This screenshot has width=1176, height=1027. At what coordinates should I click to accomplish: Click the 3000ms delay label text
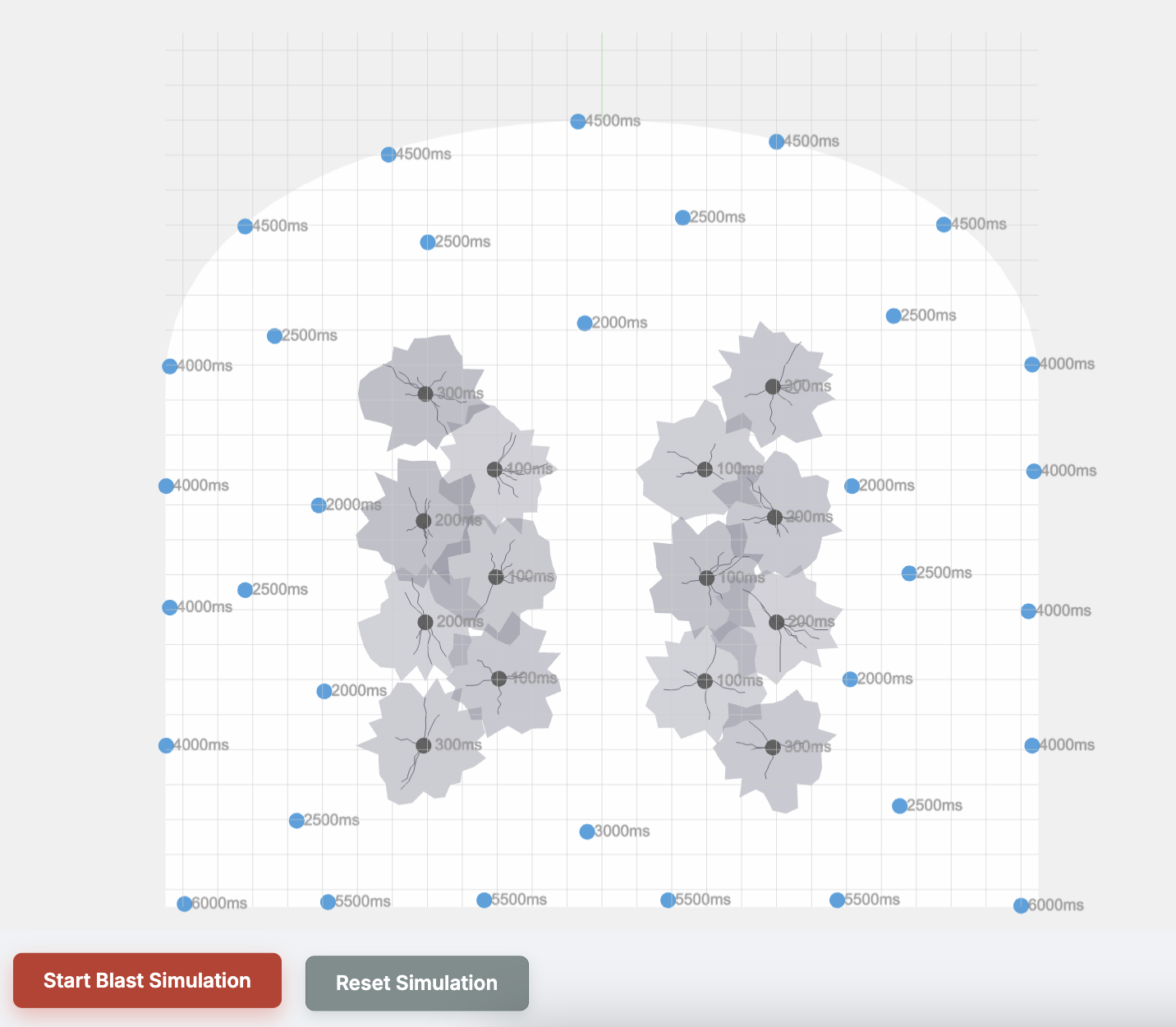point(622,831)
